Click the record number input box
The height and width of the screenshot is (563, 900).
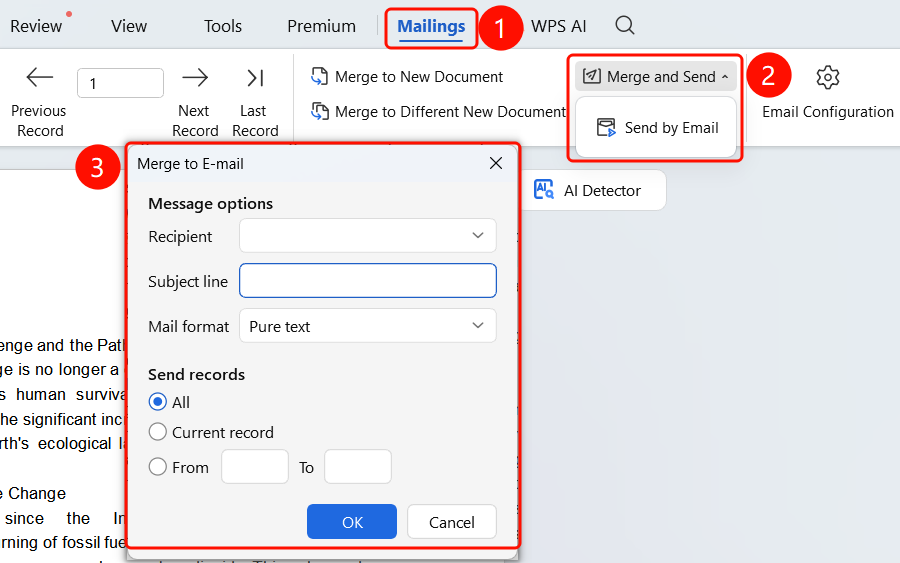(x=121, y=83)
